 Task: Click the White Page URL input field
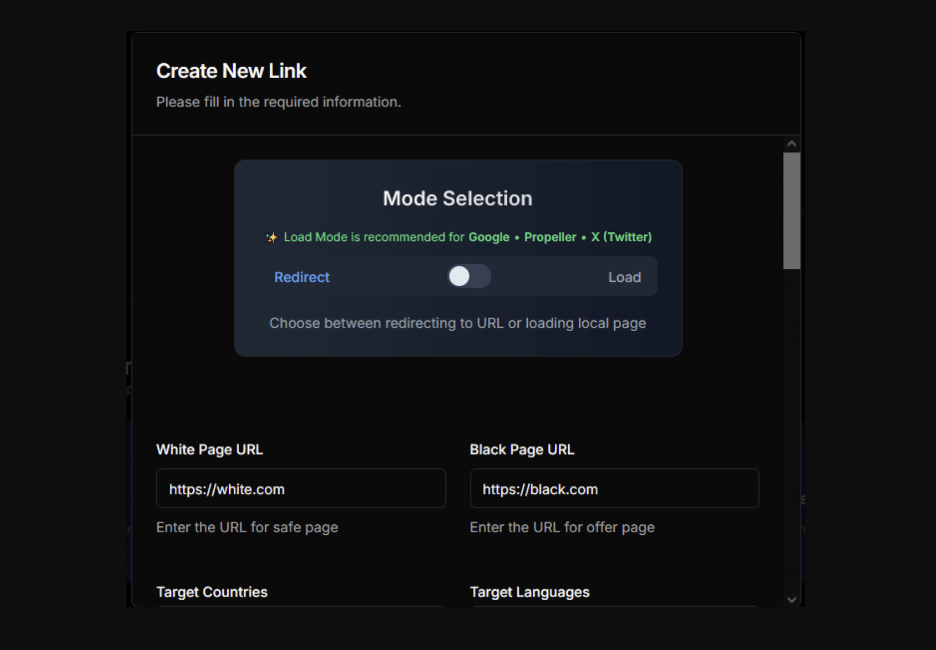(x=300, y=489)
